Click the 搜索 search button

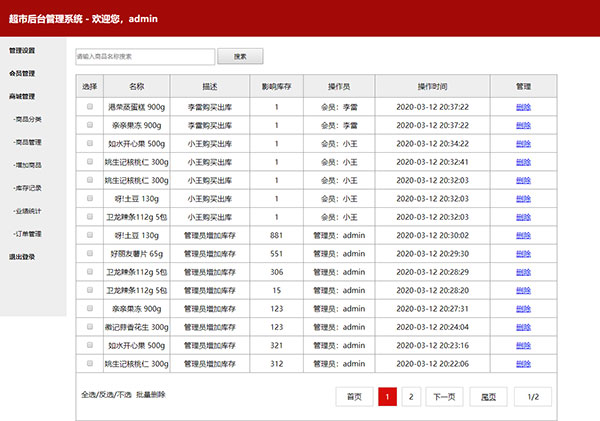(240, 57)
